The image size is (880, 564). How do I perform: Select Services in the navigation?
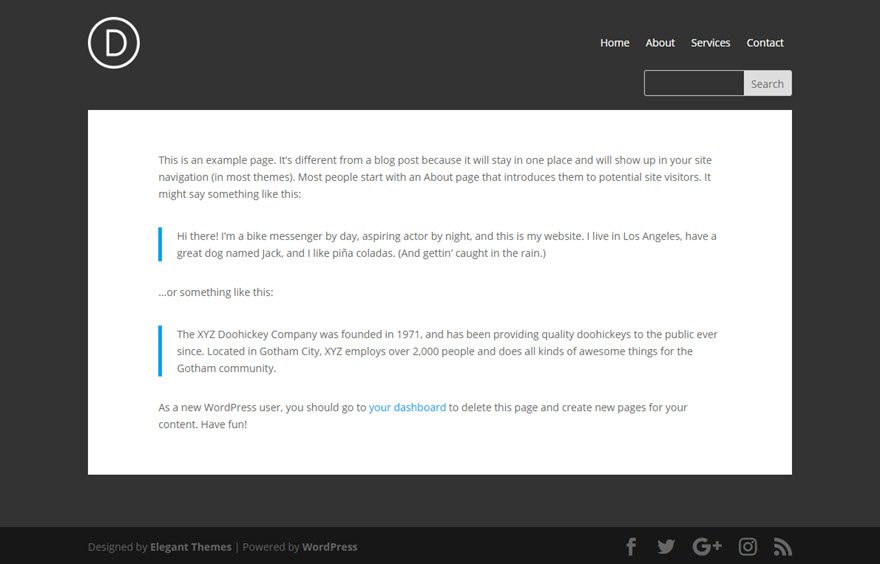pos(710,43)
